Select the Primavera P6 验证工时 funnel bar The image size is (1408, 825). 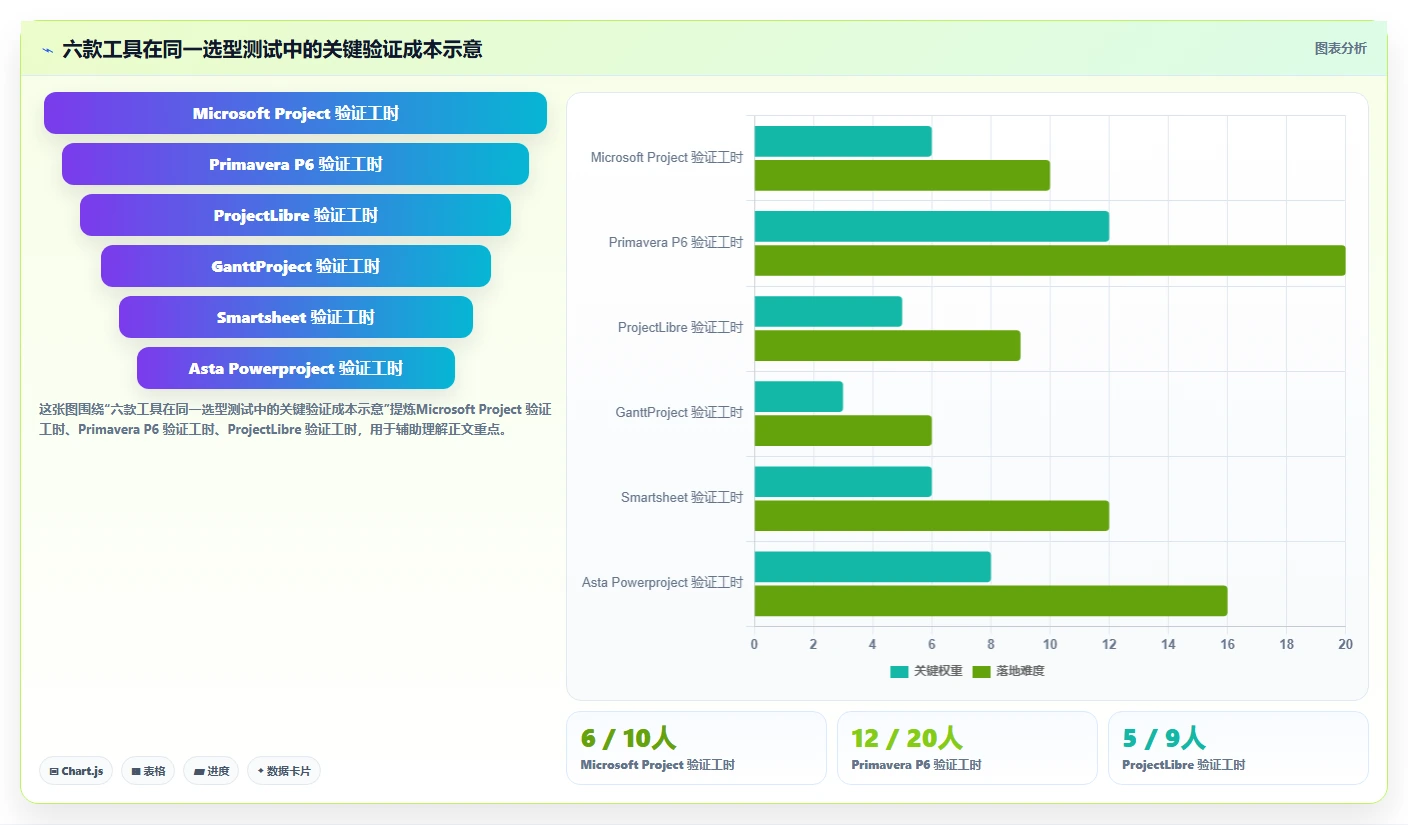coord(295,164)
